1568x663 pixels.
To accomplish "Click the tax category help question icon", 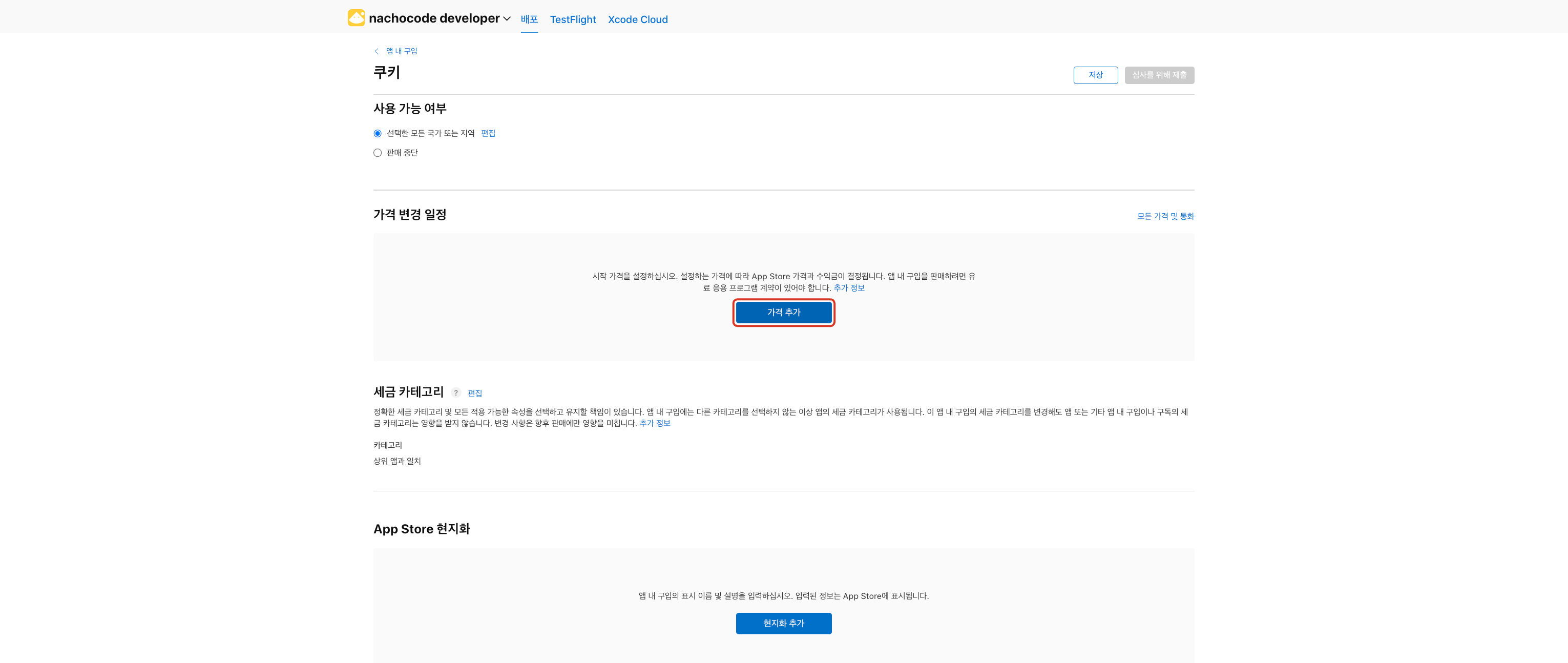I will click(456, 392).
